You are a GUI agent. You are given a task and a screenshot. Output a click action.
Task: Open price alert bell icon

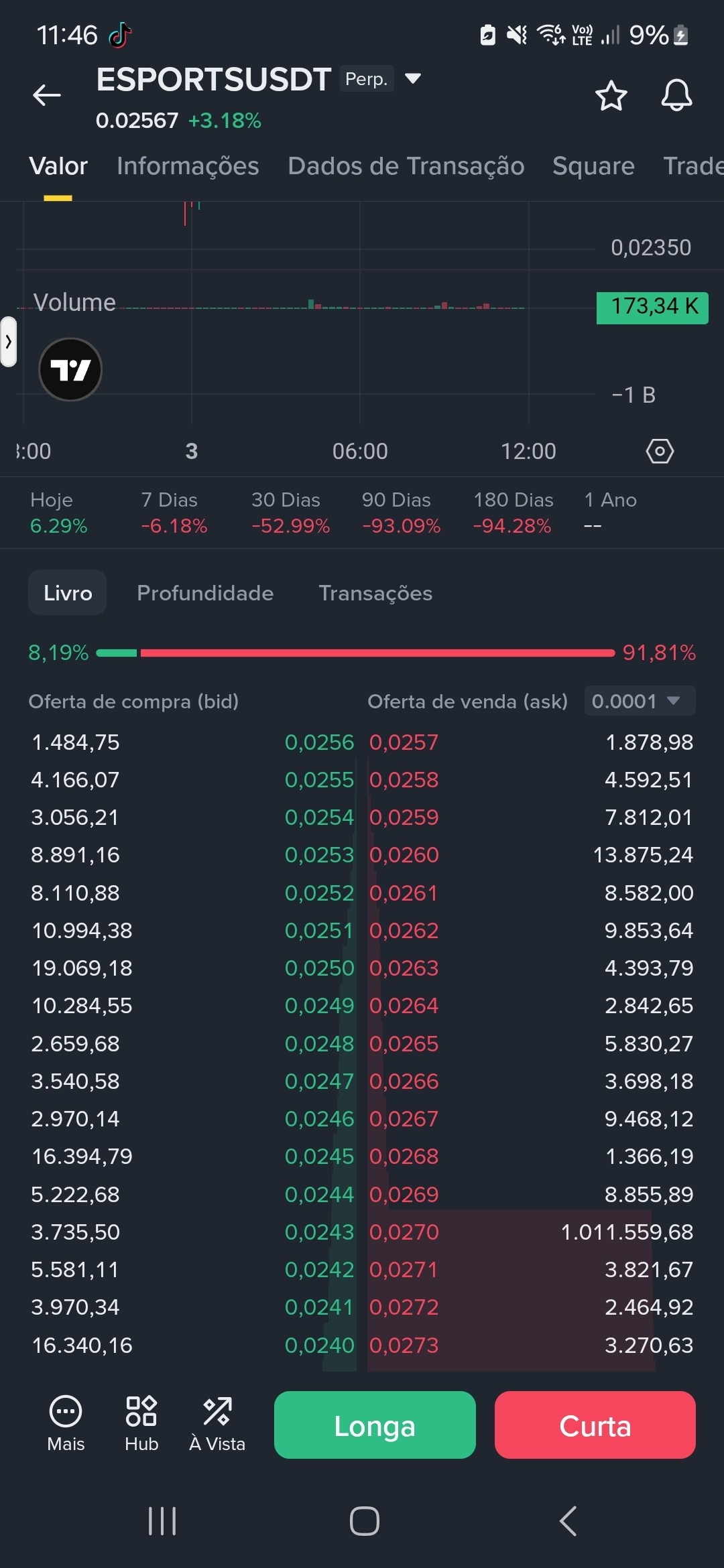(x=676, y=96)
